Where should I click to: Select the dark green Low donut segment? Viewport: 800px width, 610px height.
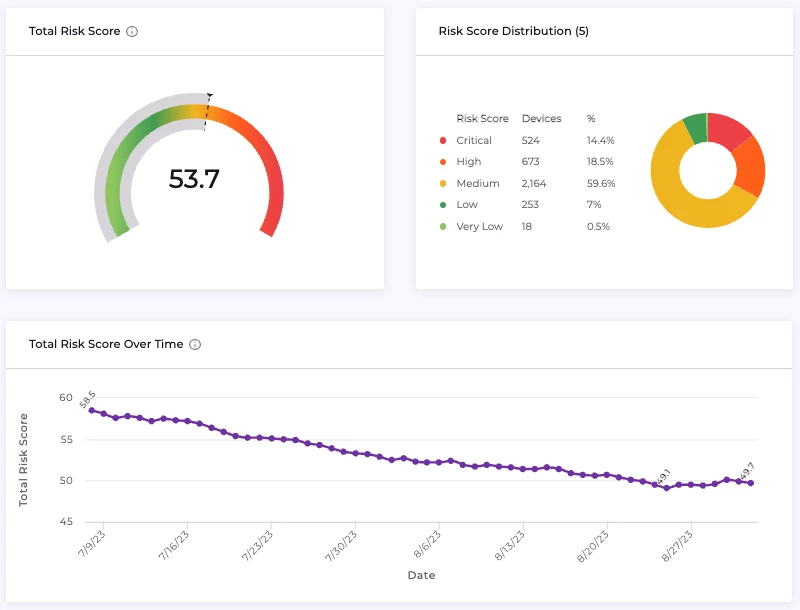pyautogui.click(x=694, y=128)
